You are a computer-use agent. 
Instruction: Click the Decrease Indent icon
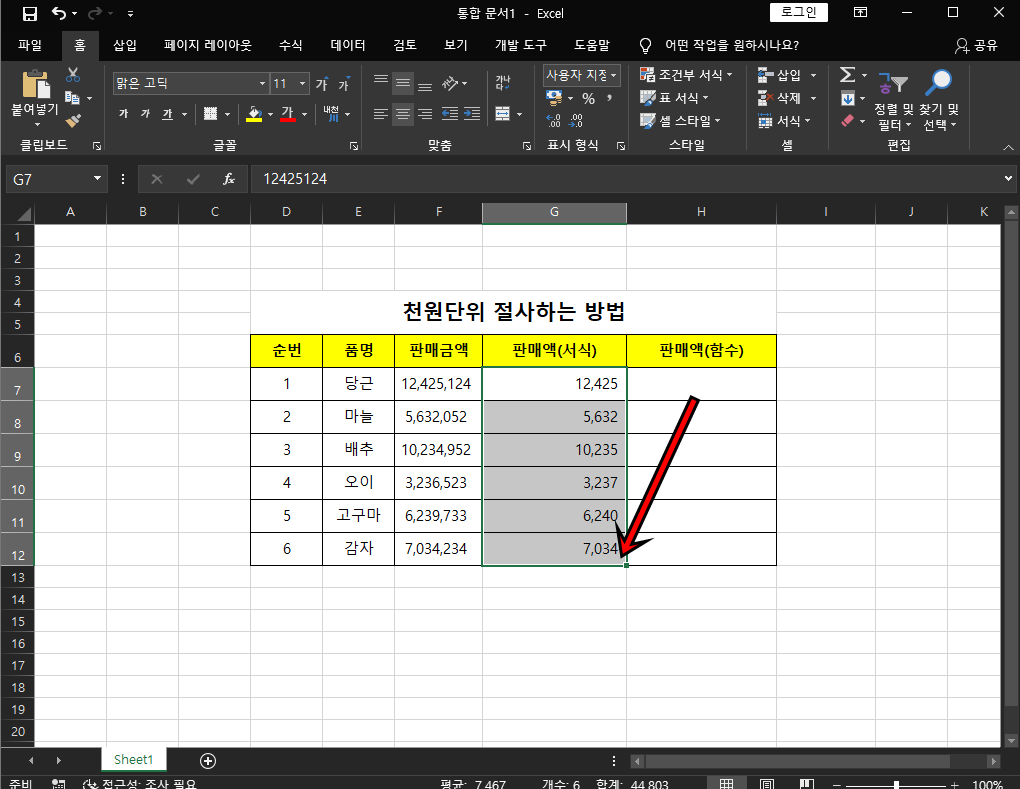[x=450, y=114]
